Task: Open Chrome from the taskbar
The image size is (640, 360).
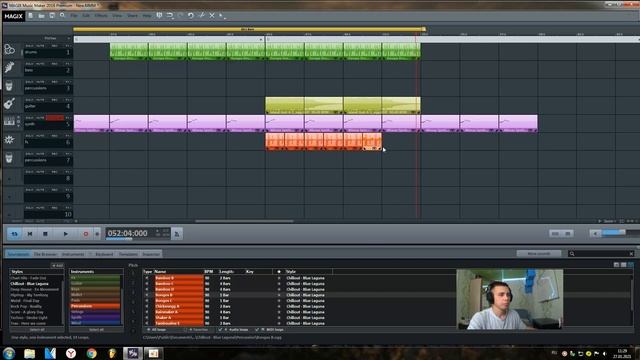Action: pyautogui.click(x=91, y=353)
